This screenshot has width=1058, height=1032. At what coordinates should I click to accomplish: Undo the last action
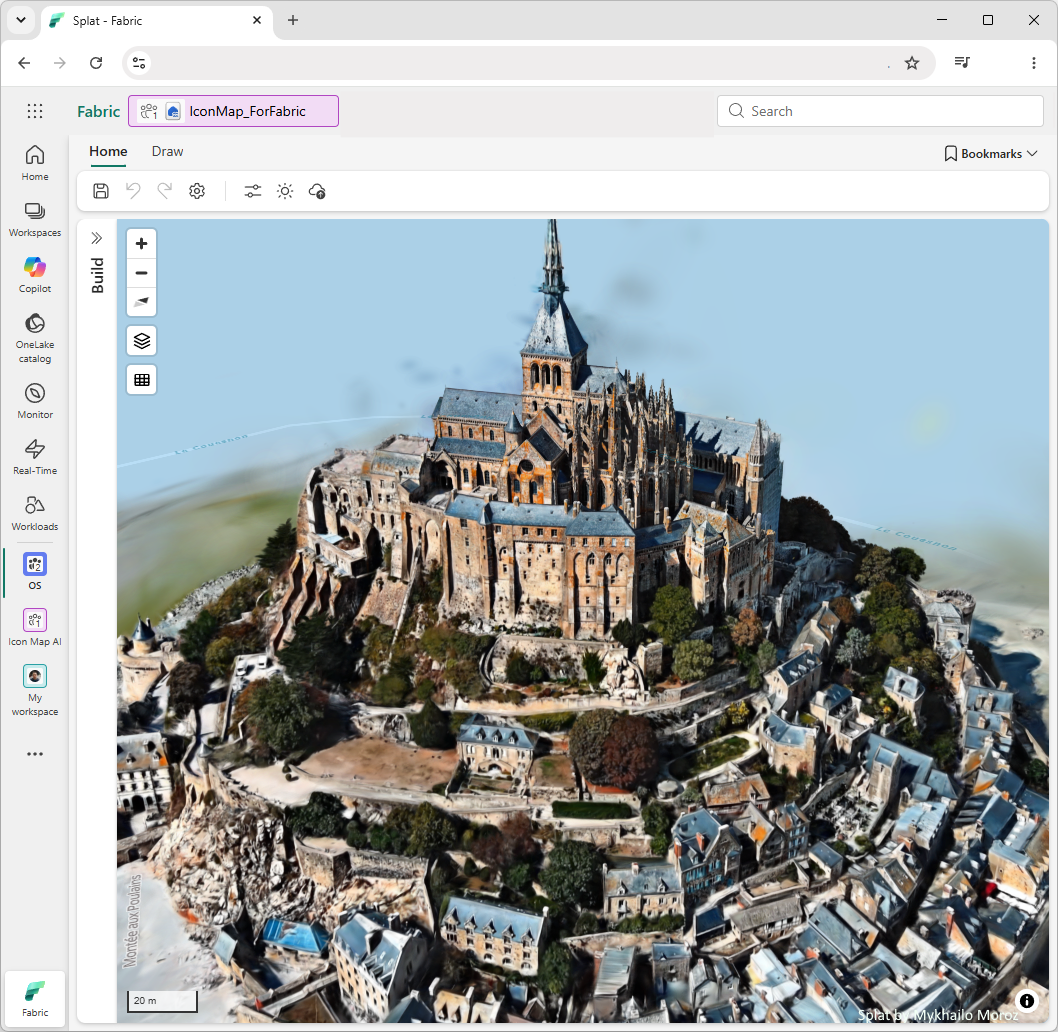133,191
